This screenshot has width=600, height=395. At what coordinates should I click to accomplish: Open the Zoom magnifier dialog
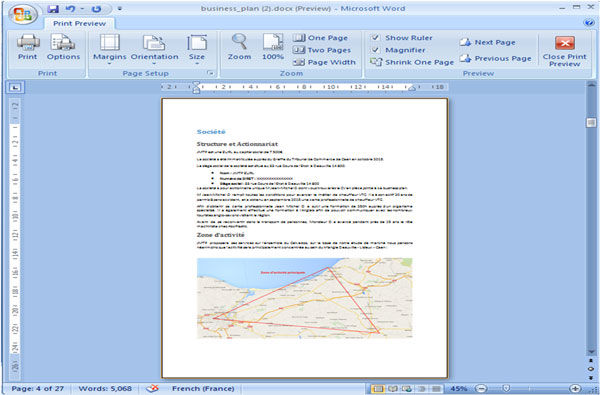(x=239, y=47)
